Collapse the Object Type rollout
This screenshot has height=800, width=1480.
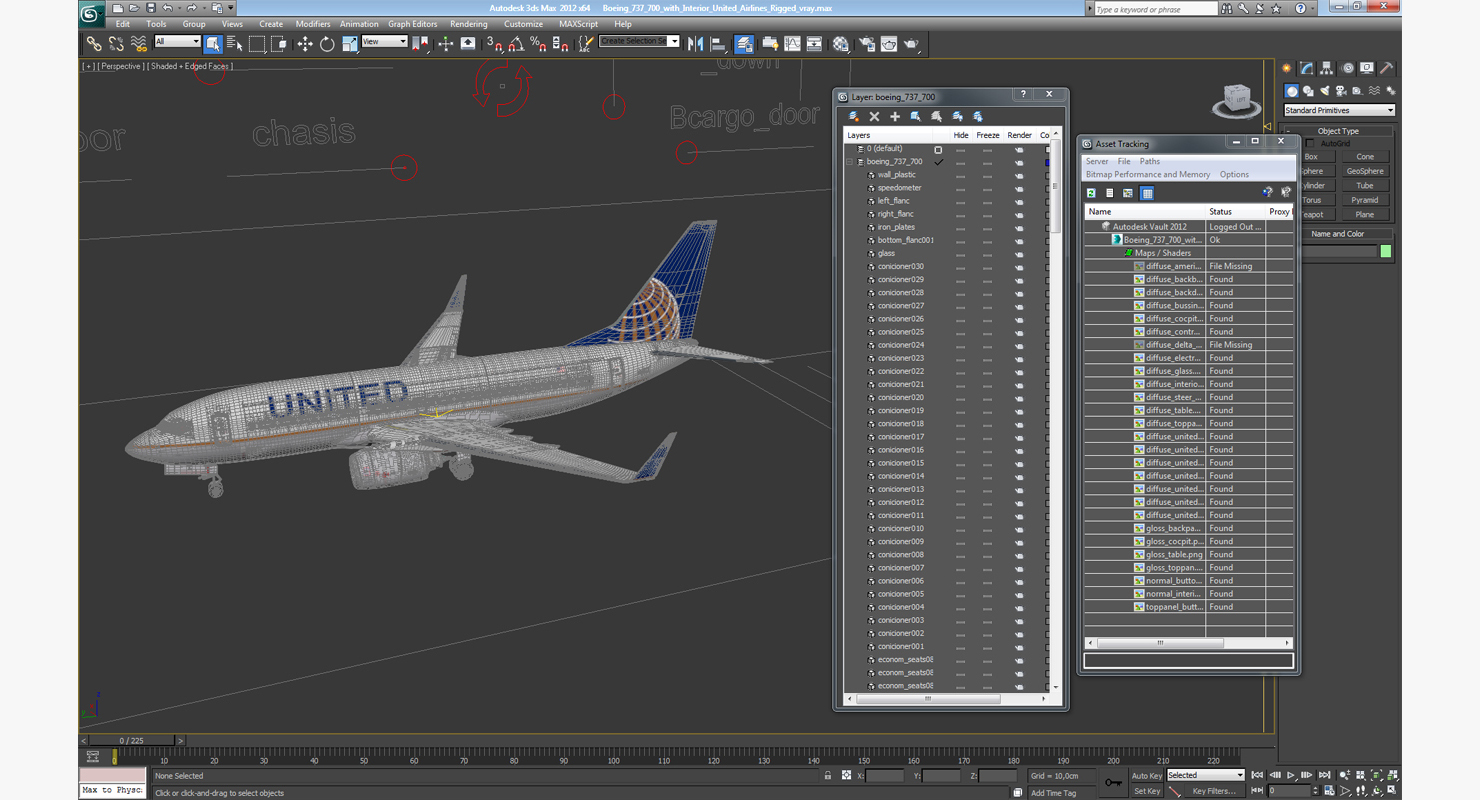pyautogui.click(x=1338, y=131)
